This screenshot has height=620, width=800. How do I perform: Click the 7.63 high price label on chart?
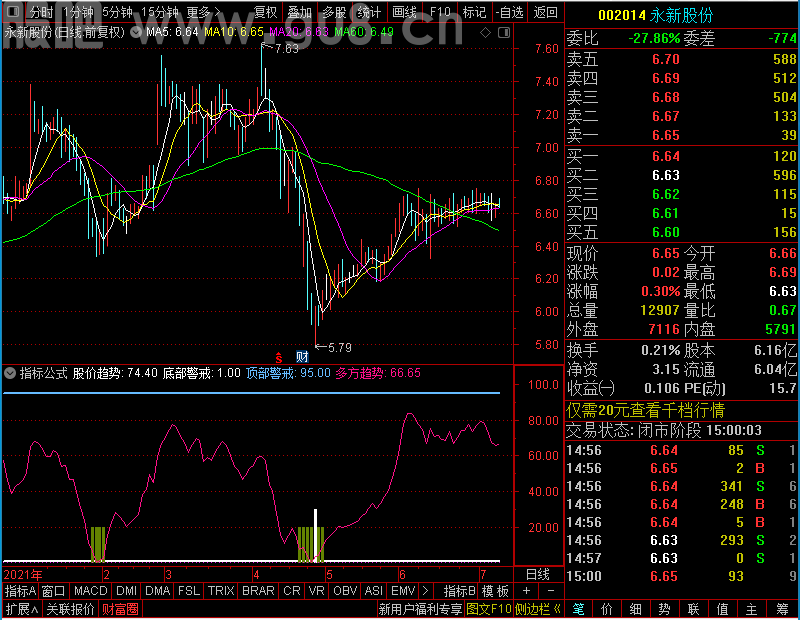coord(286,48)
